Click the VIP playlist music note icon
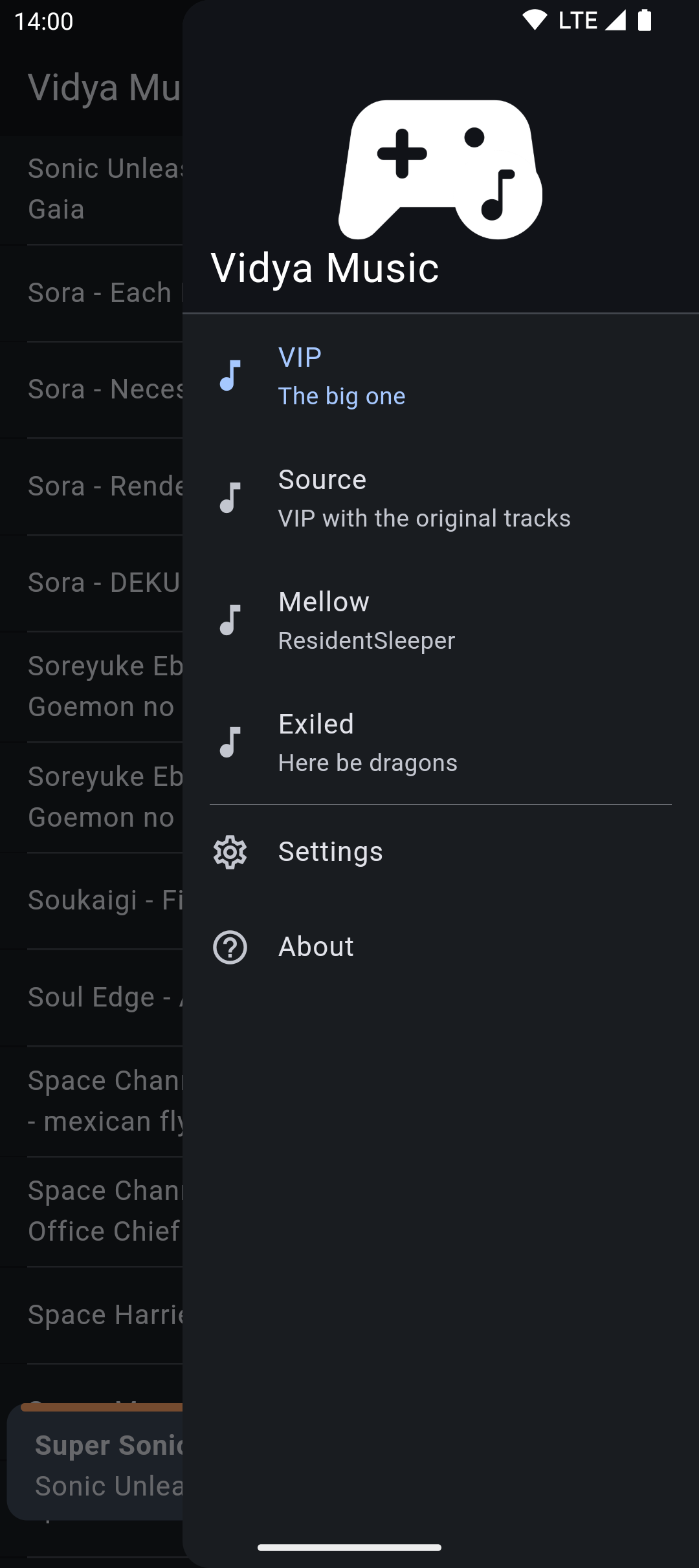 click(x=230, y=376)
